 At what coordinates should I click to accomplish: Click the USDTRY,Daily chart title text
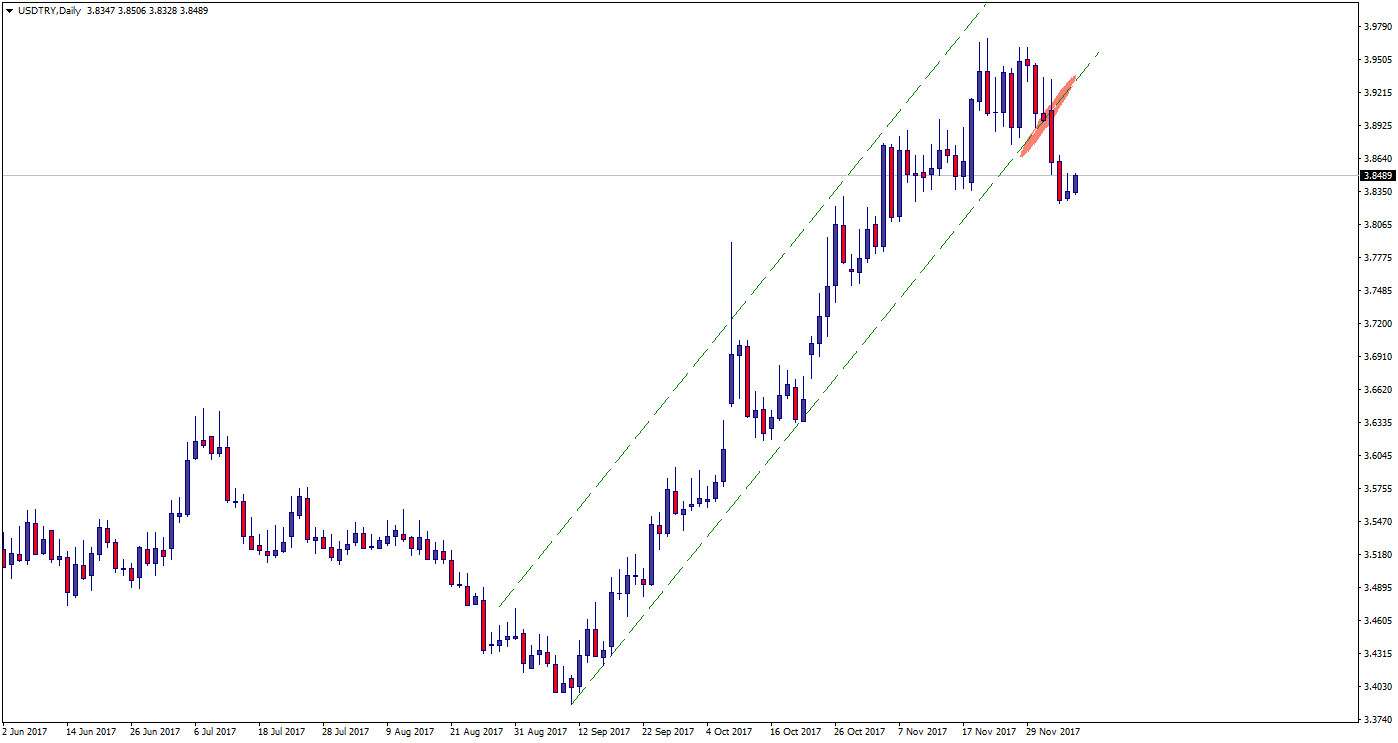(50, 11)
